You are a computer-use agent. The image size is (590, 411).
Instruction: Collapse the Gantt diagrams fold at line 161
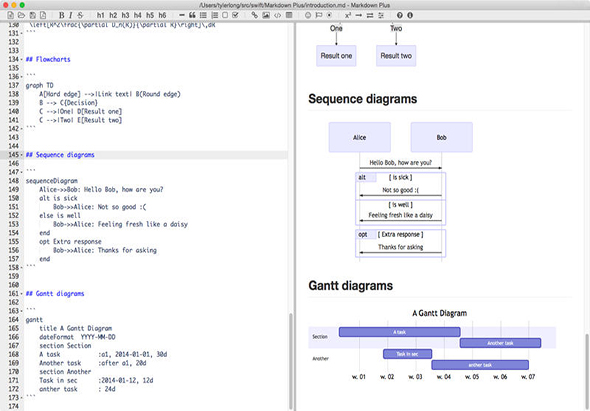click(21, 294)
